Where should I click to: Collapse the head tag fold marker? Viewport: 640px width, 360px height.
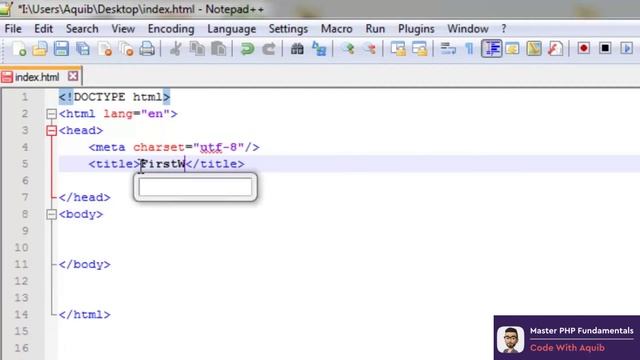[51, 131]
